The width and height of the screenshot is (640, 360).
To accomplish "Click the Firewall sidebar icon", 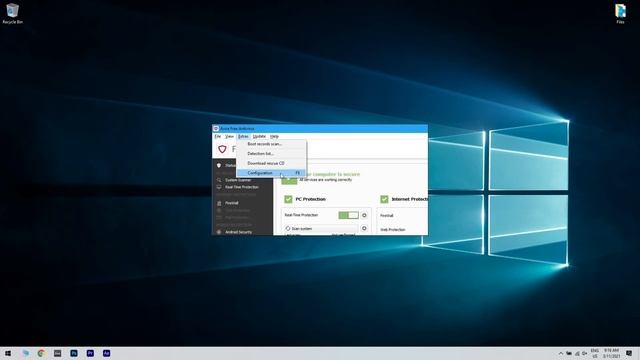I will click(x=219, y=203).
